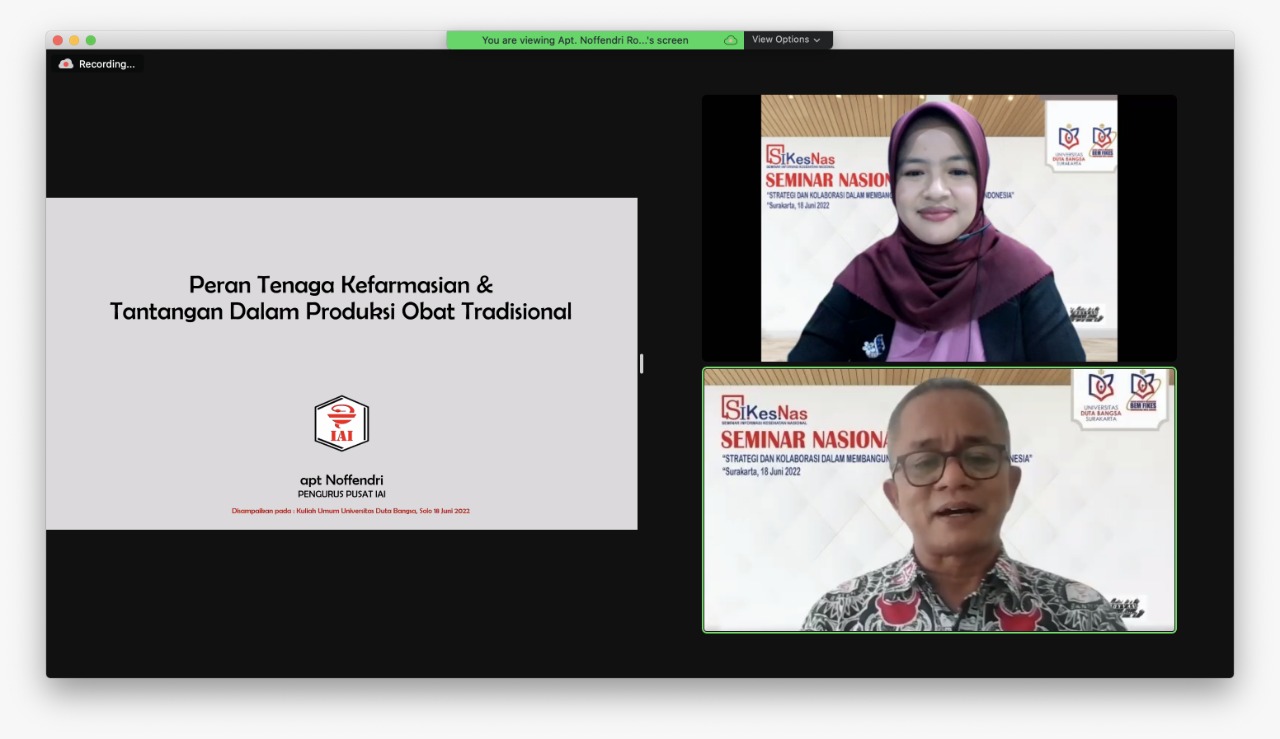Screen dimensions: 1280x739
Task: Click the red 'Disampaikan pada' footer line
Action: coord(351,511)
